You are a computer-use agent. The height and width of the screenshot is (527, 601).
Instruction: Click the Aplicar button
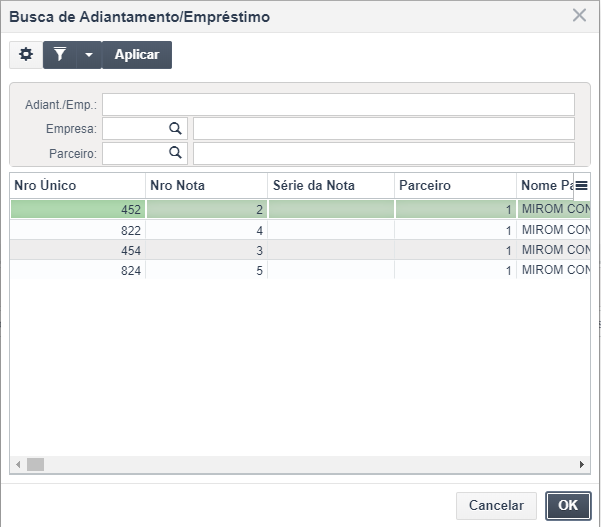[x=137, y=55]
